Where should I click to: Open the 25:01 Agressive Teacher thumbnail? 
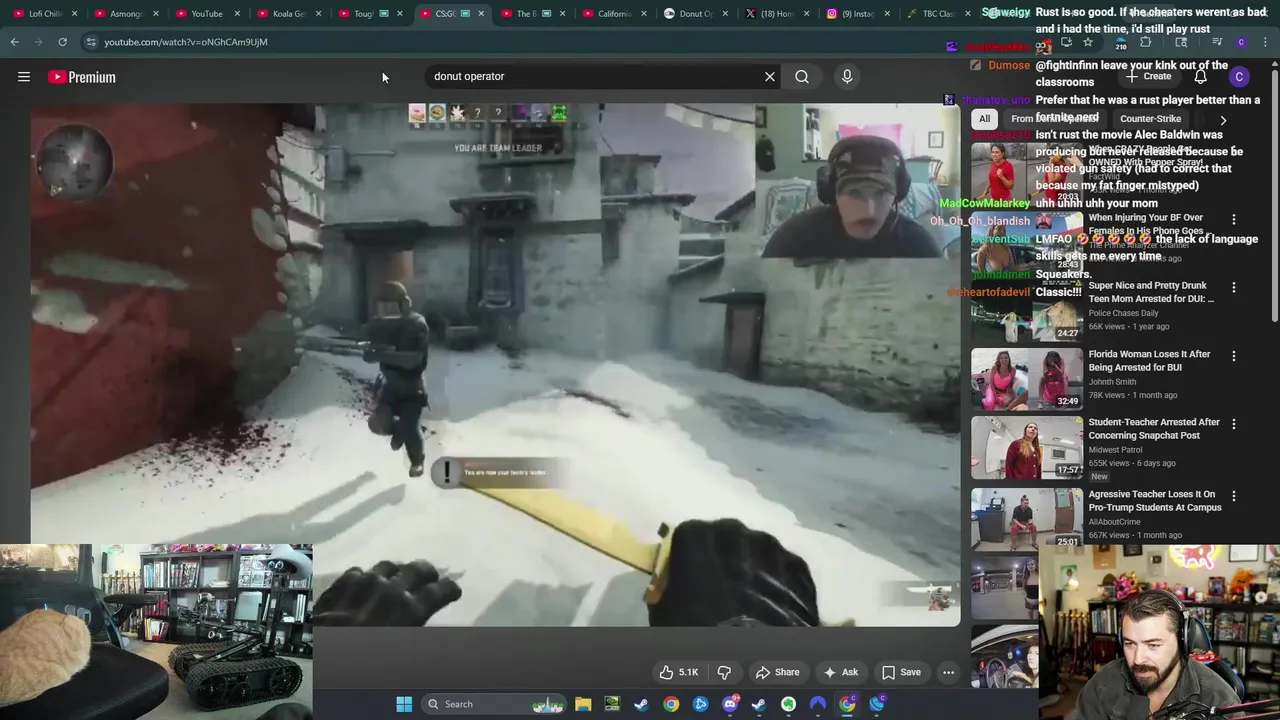(1026, 518)
